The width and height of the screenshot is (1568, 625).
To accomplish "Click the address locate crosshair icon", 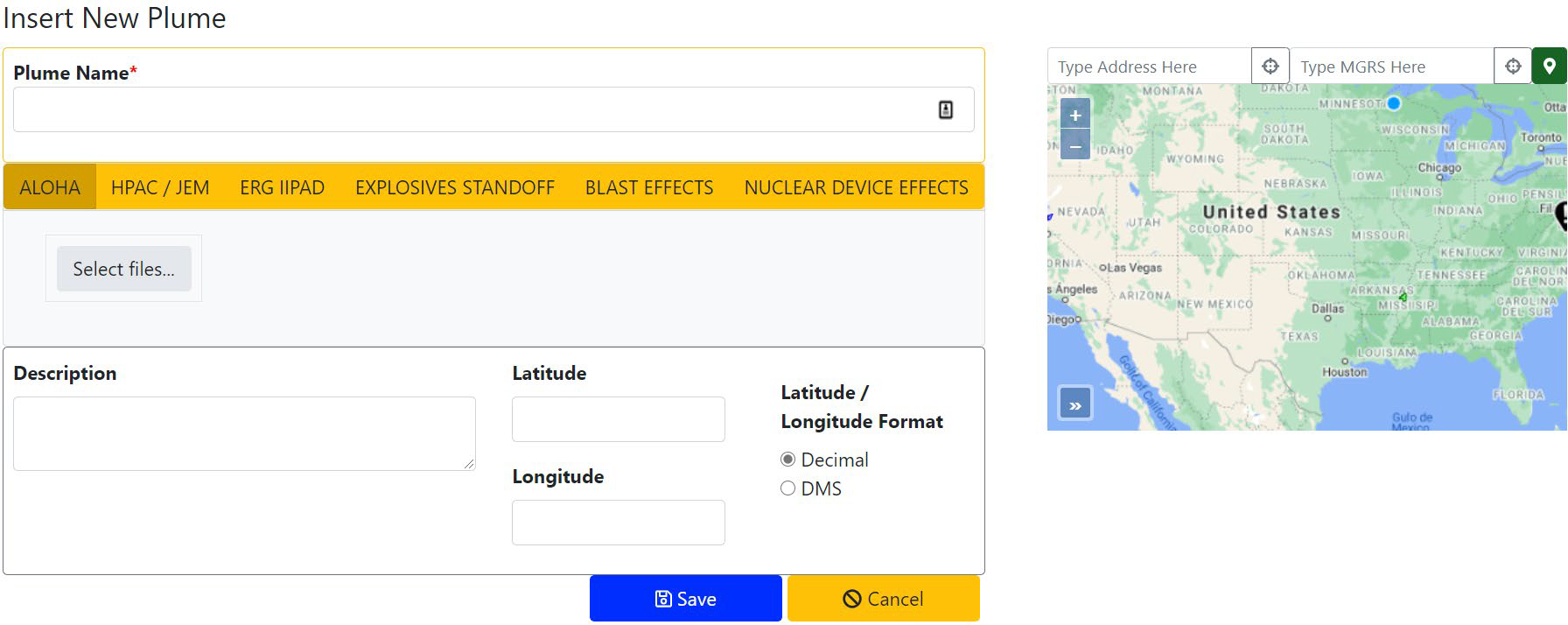I will coord(1270,67).
